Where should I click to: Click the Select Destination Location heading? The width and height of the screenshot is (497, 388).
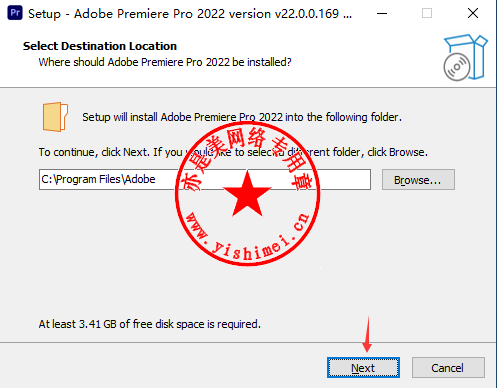tap(100, 46)
